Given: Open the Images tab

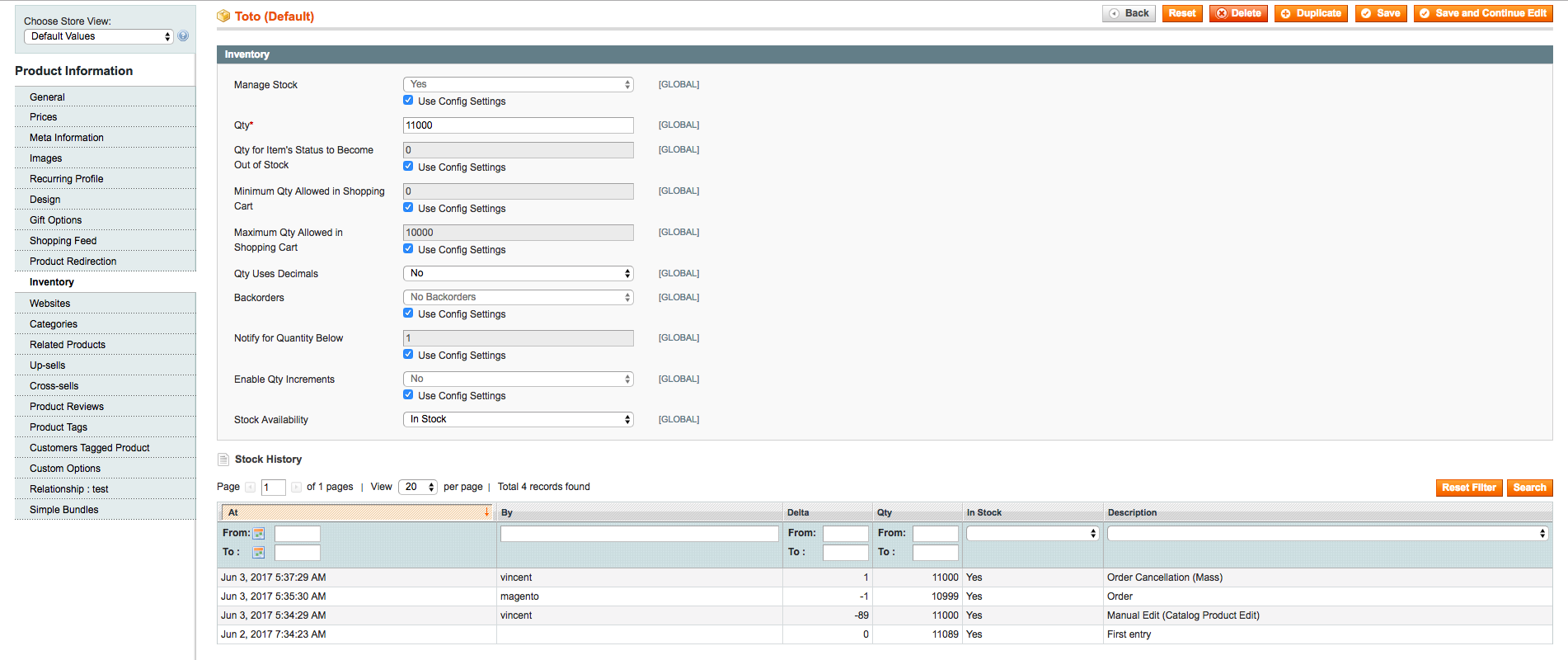Looking at the screenshot, I should [106, 158].
